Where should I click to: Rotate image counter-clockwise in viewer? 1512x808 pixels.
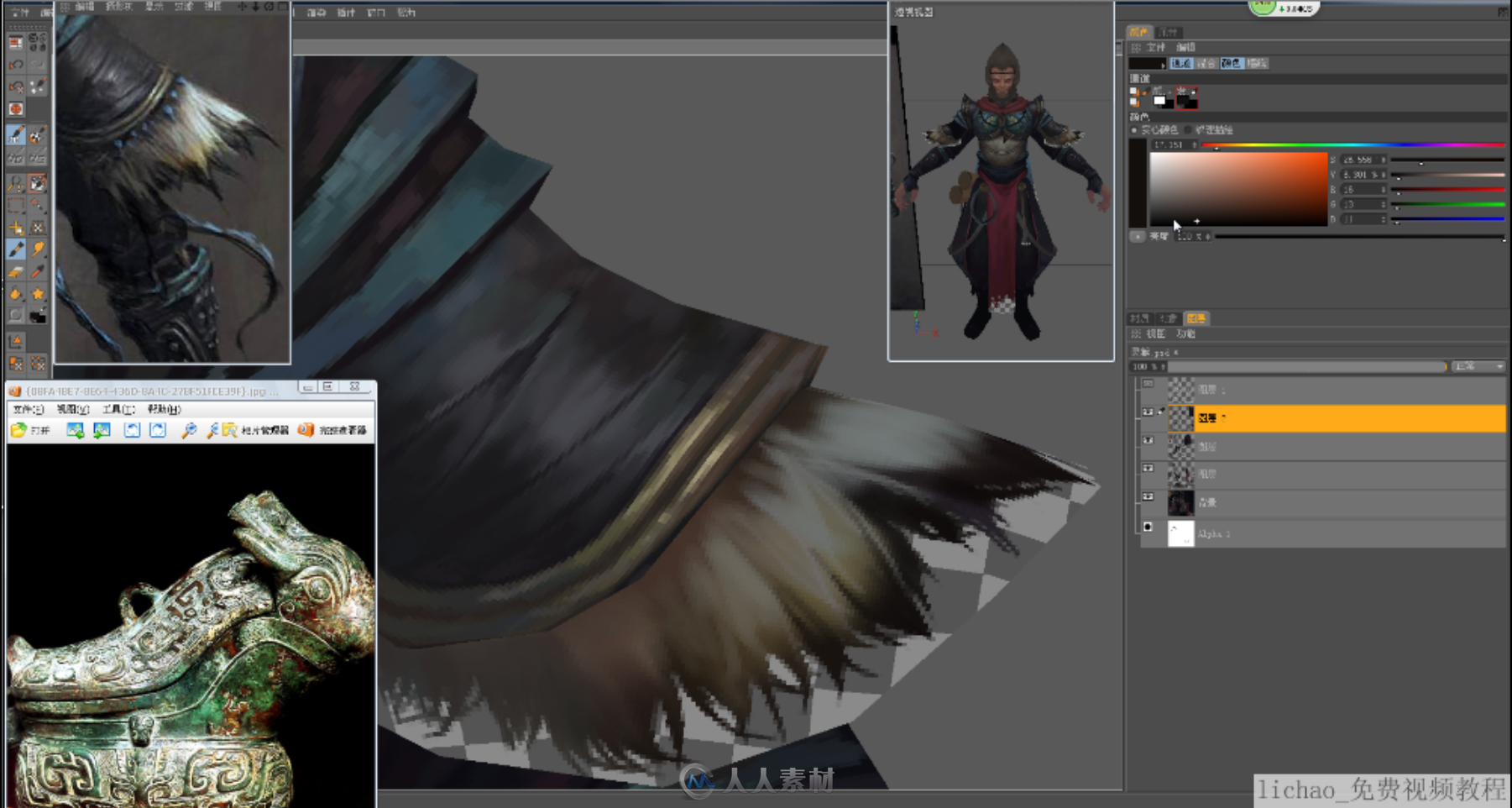[132, 430]
